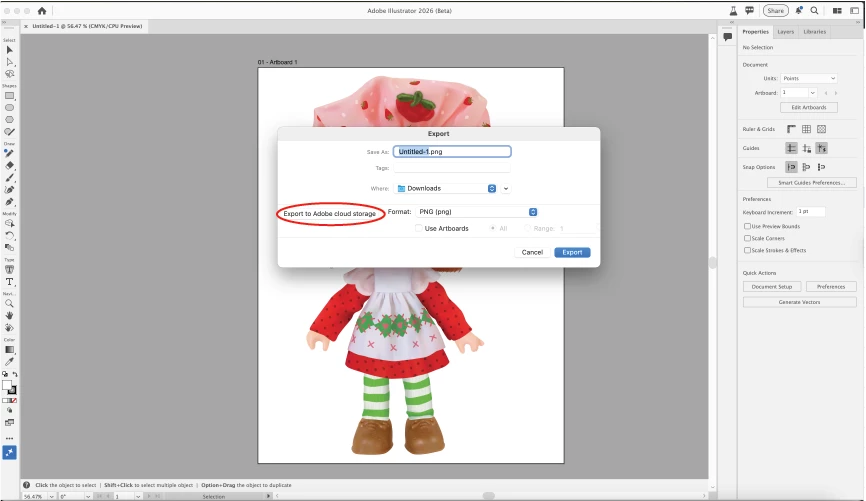Swap fill and stroke colors
This screenshot has height=501, width=866.
tap(15, 375)
